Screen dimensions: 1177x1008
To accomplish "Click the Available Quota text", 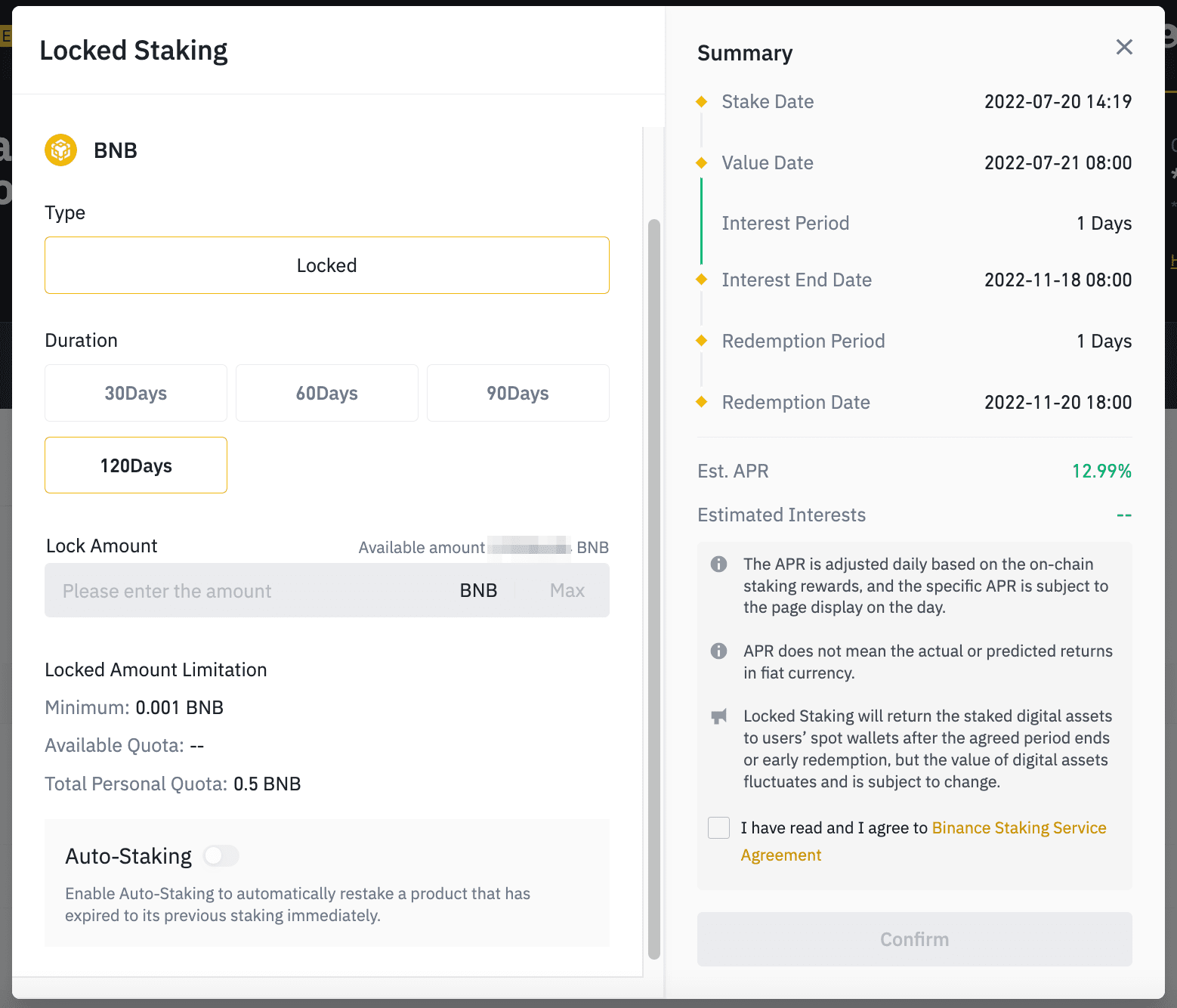I will 125,745.
